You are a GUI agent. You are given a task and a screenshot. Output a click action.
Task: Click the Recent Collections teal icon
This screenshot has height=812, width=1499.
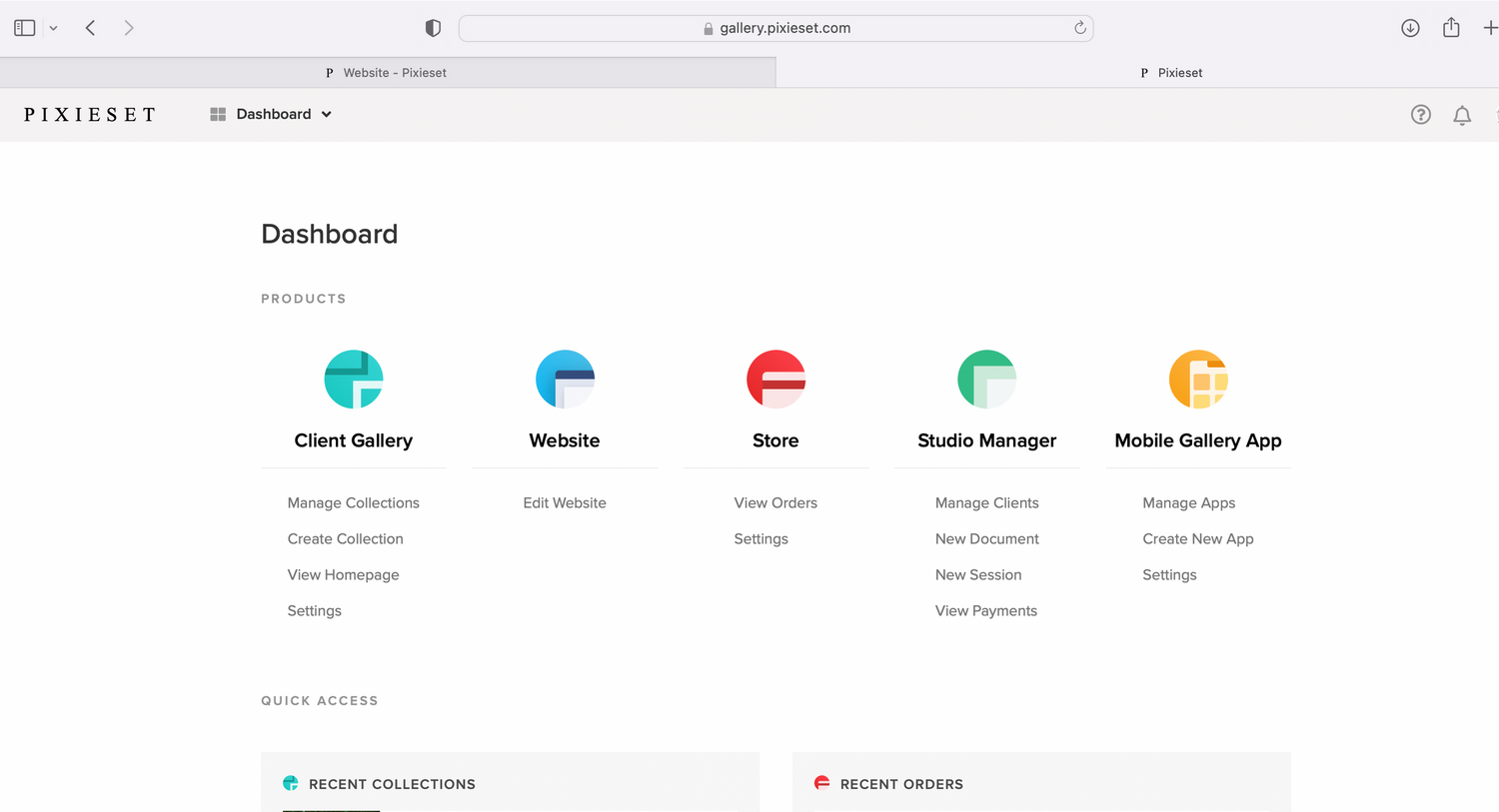pyautogui.click(x=291, y=784)
